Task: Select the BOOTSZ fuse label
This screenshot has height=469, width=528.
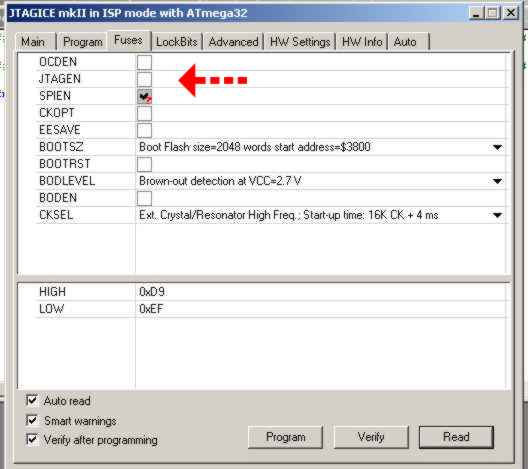Action: [x=61, y=147]
